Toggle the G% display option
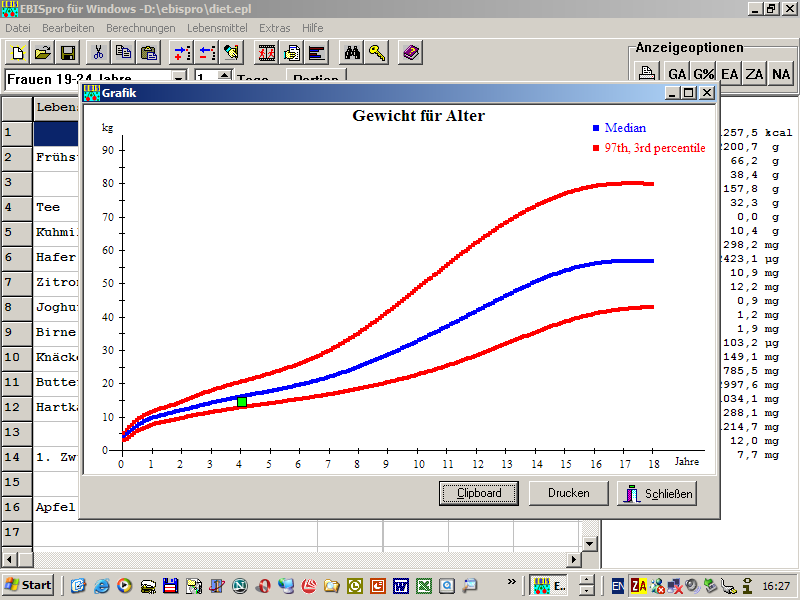 (704, 73)
